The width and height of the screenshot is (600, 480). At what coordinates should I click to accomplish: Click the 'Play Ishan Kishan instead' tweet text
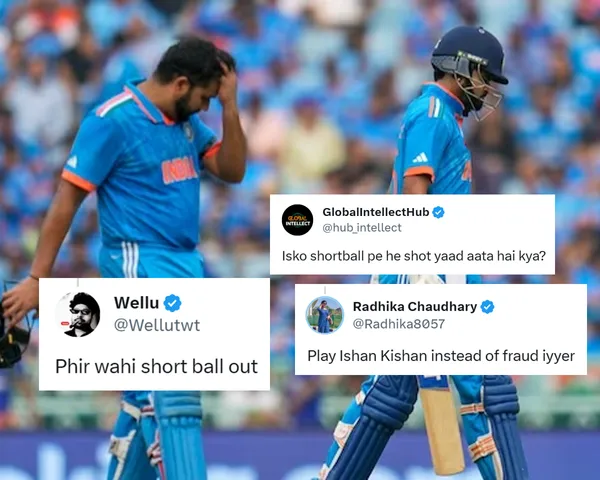[x=441, y=356]
